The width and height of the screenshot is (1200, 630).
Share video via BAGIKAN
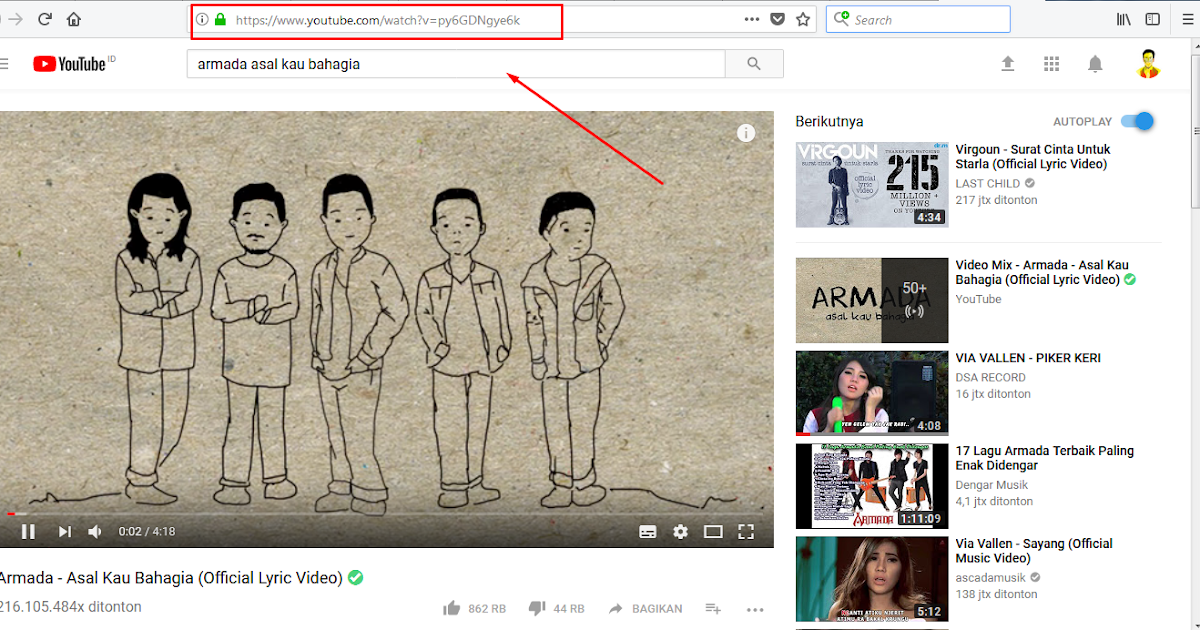pos(645,608)
